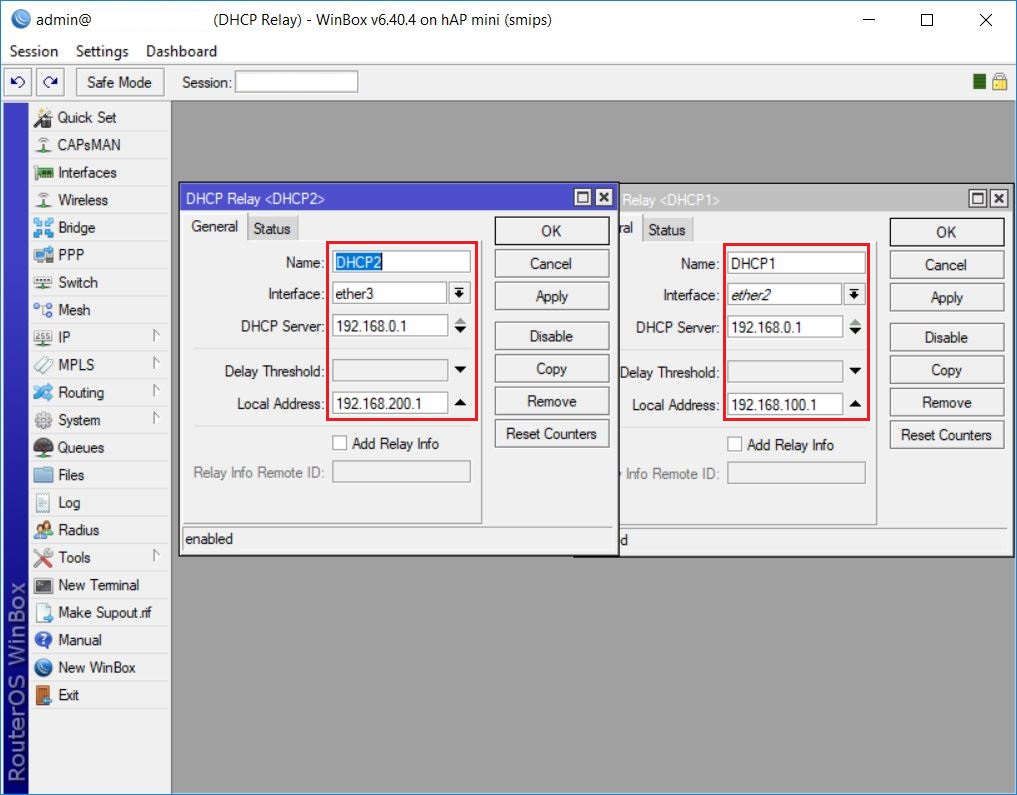Click the Name field containing DHCP1
This screenshot has width=1017, height=795.
[796, 263]
